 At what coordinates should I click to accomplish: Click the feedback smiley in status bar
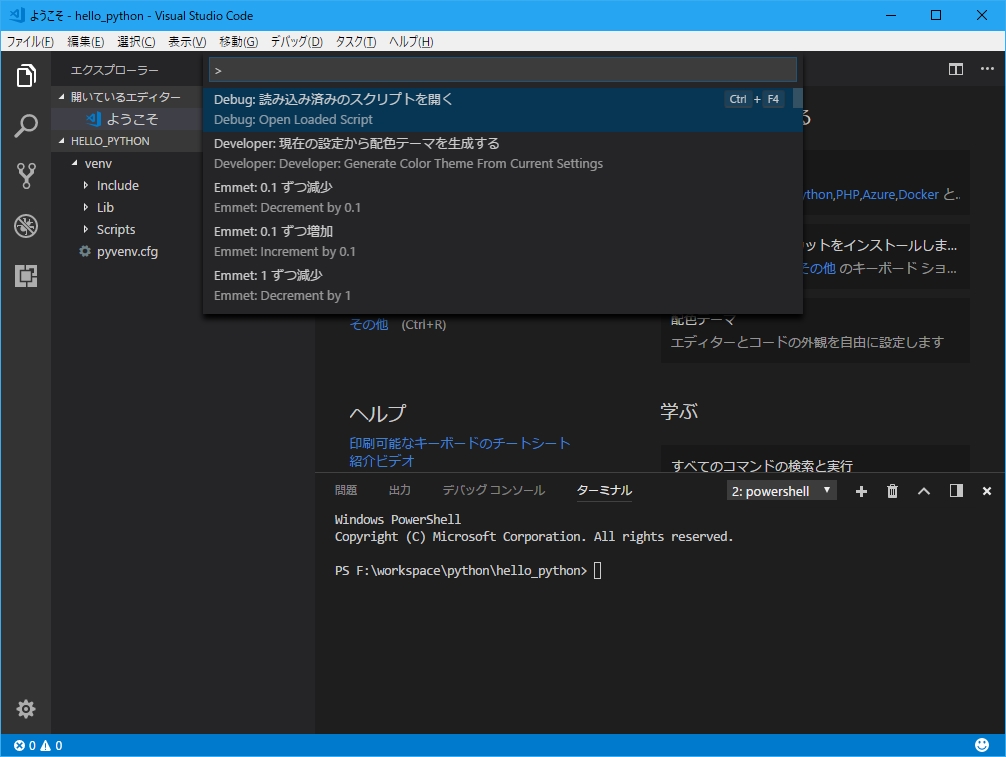pyautogui.click(x=982, y=745)
